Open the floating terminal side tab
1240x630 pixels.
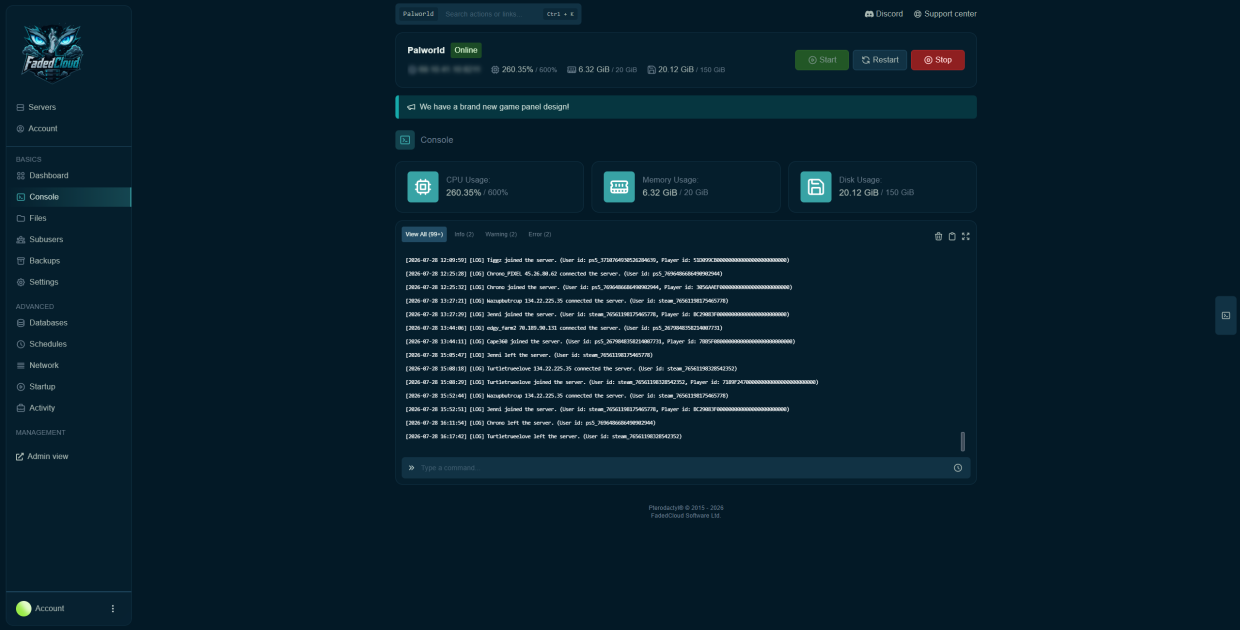(1226, 315)
